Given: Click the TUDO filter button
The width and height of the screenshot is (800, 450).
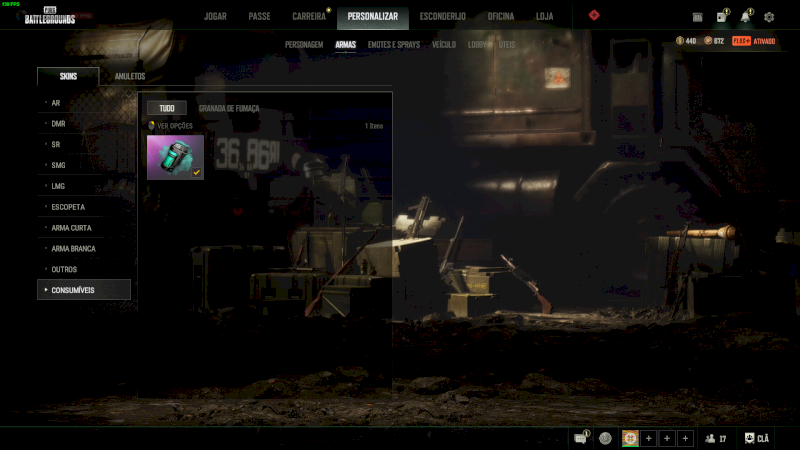Looking at the screenshot, I should tap(167, 108).
